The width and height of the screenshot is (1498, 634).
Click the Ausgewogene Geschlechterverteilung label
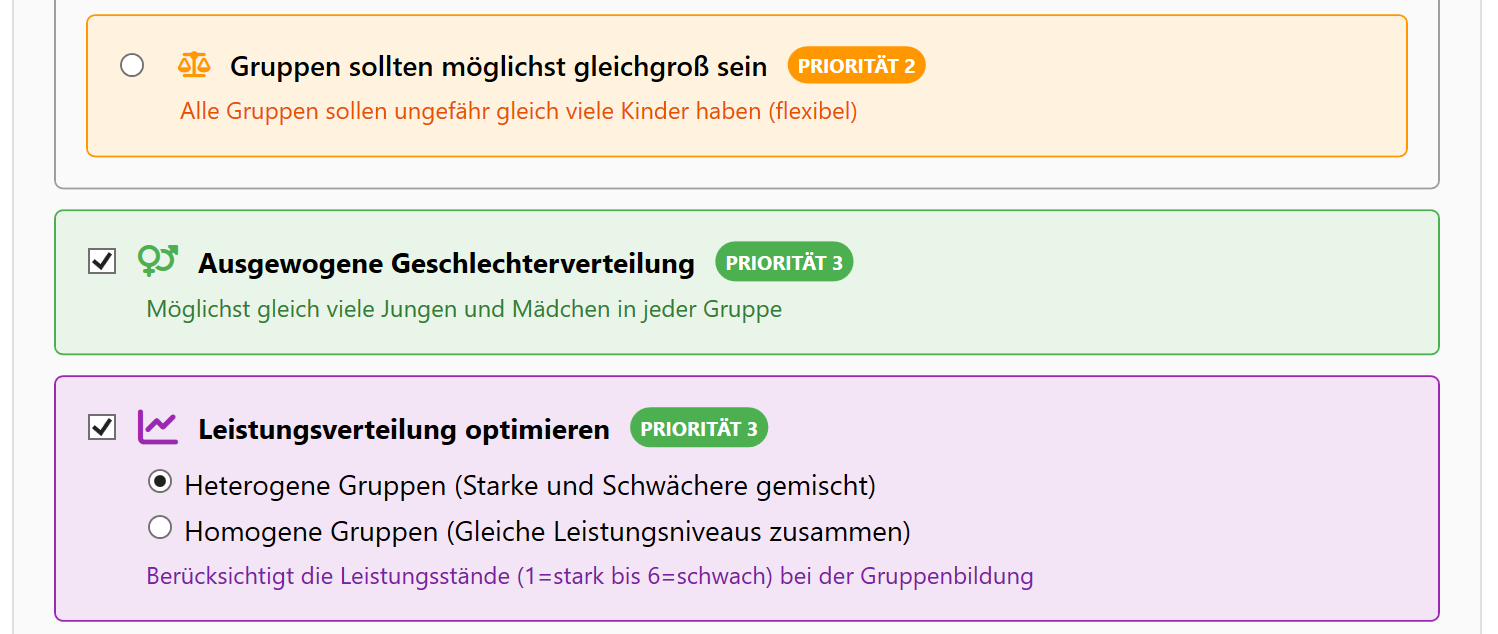[446, 262]
